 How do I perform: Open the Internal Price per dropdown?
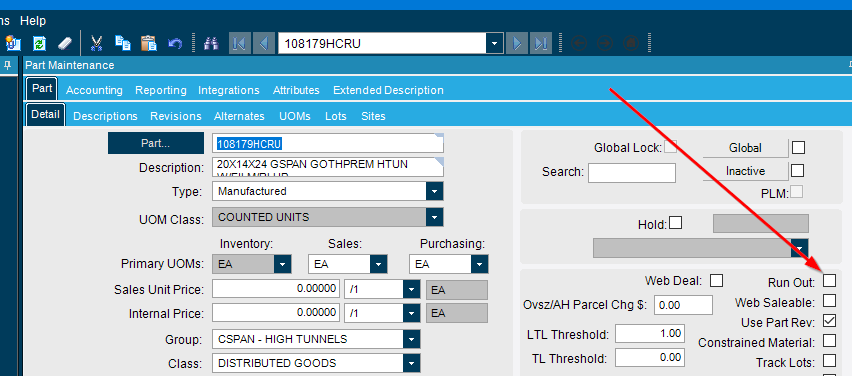(412, 314)
